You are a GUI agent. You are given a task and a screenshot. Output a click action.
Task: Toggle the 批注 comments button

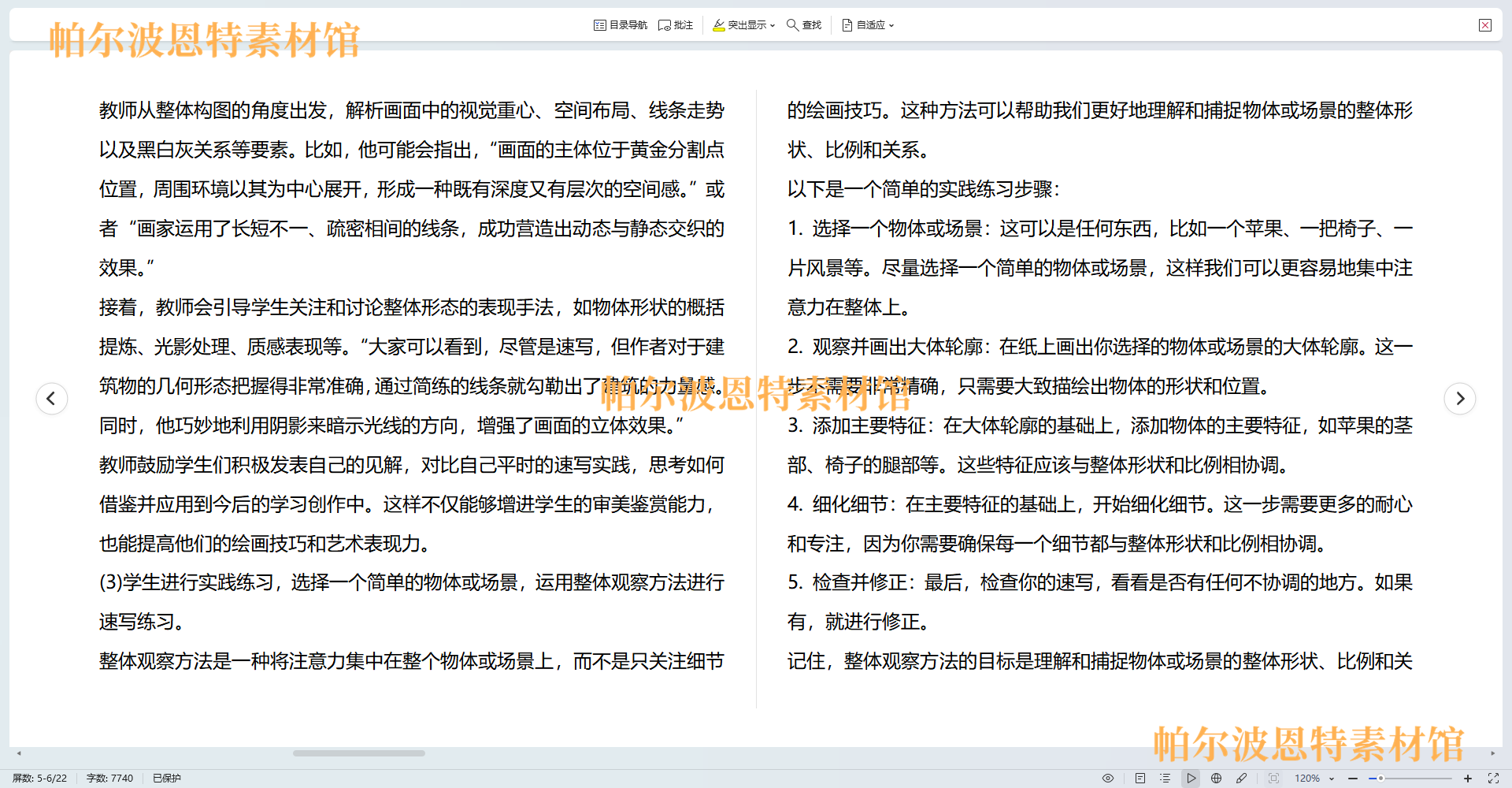coord(676,25)
